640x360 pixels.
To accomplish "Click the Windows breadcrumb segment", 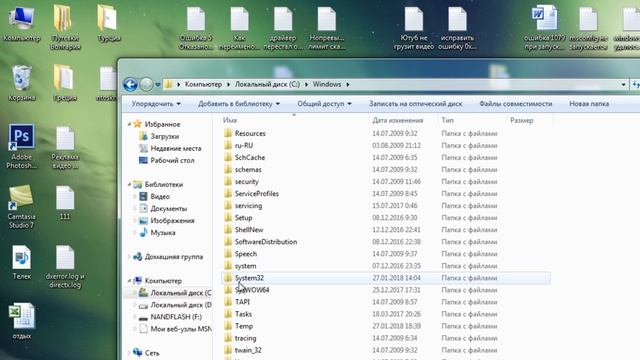I will point(327,84).
